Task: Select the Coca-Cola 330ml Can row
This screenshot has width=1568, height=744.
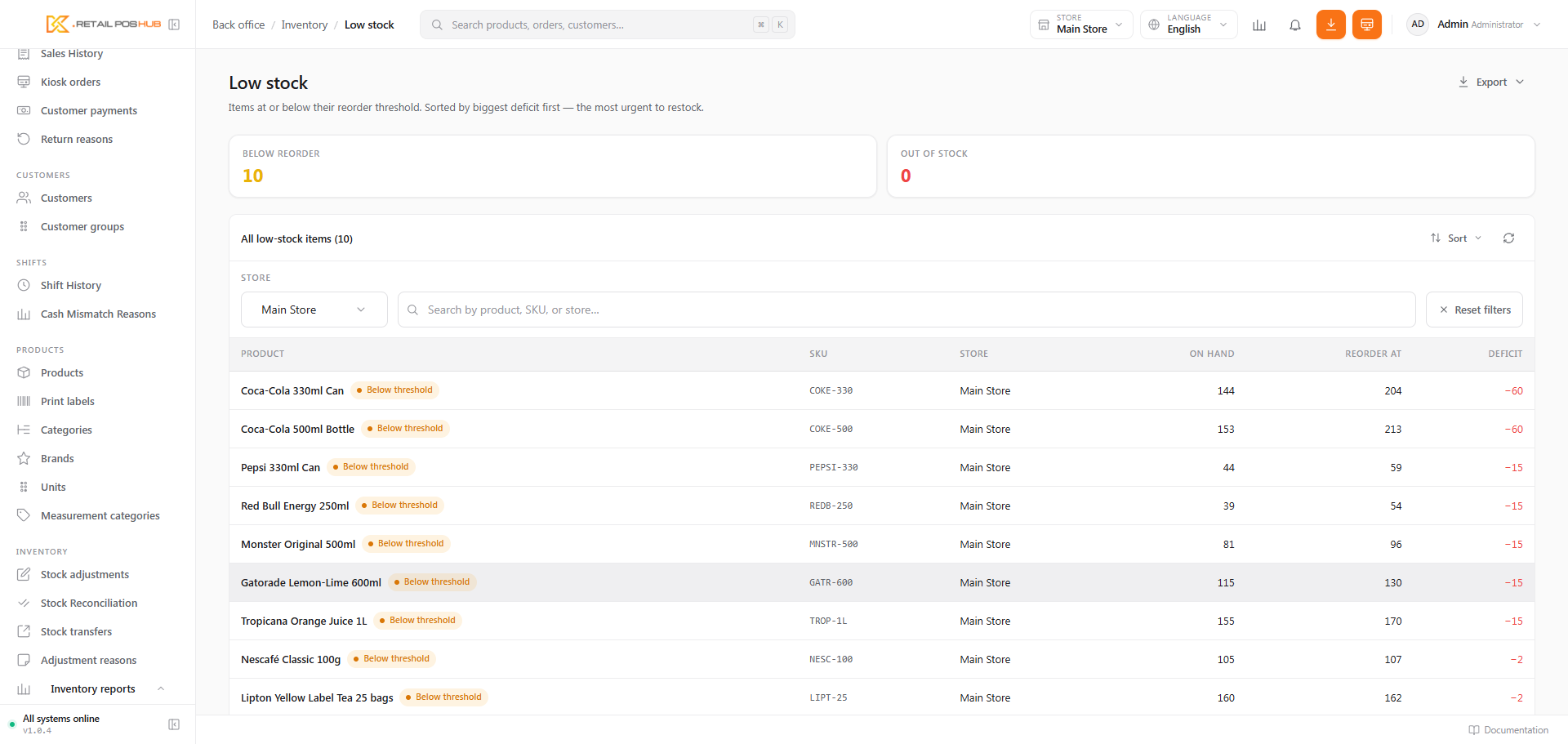Action: coord(882,391)
